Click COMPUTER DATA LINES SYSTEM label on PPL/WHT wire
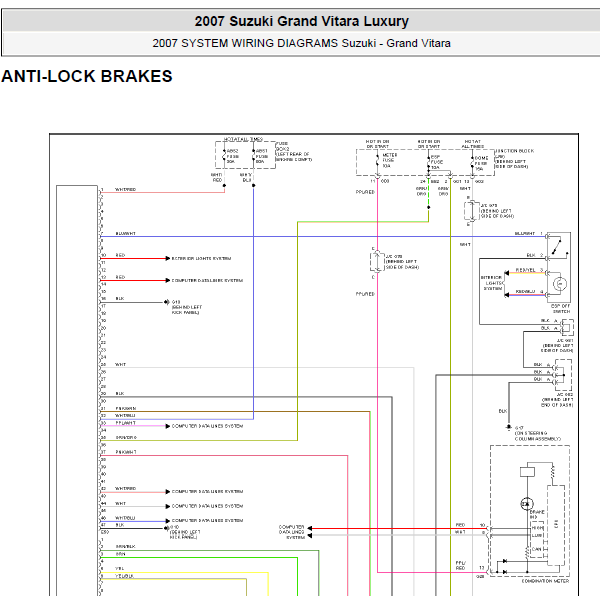Screen dimensions: 600x596 click(207, 426)
